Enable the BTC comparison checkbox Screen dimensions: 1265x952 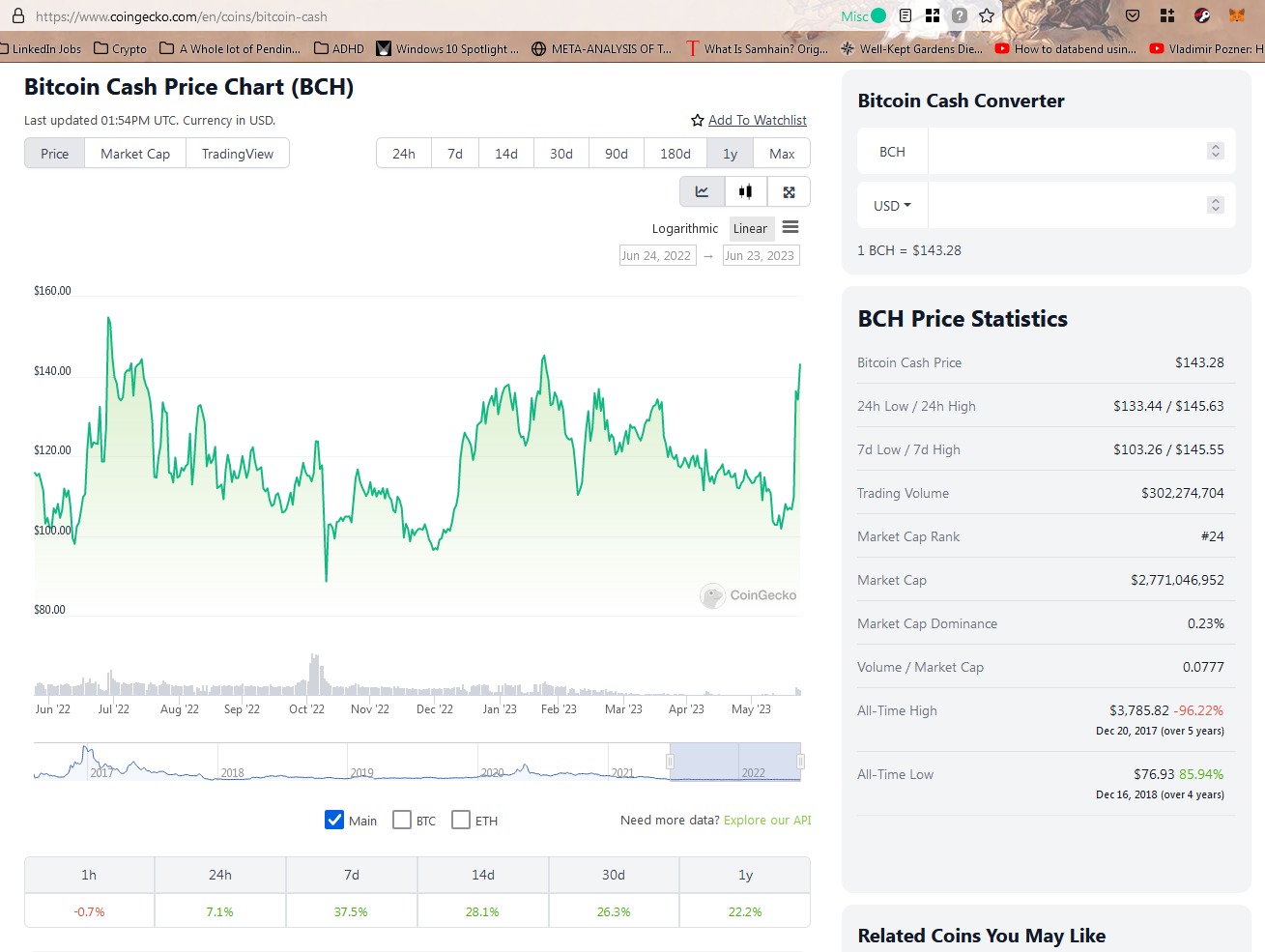402,820
